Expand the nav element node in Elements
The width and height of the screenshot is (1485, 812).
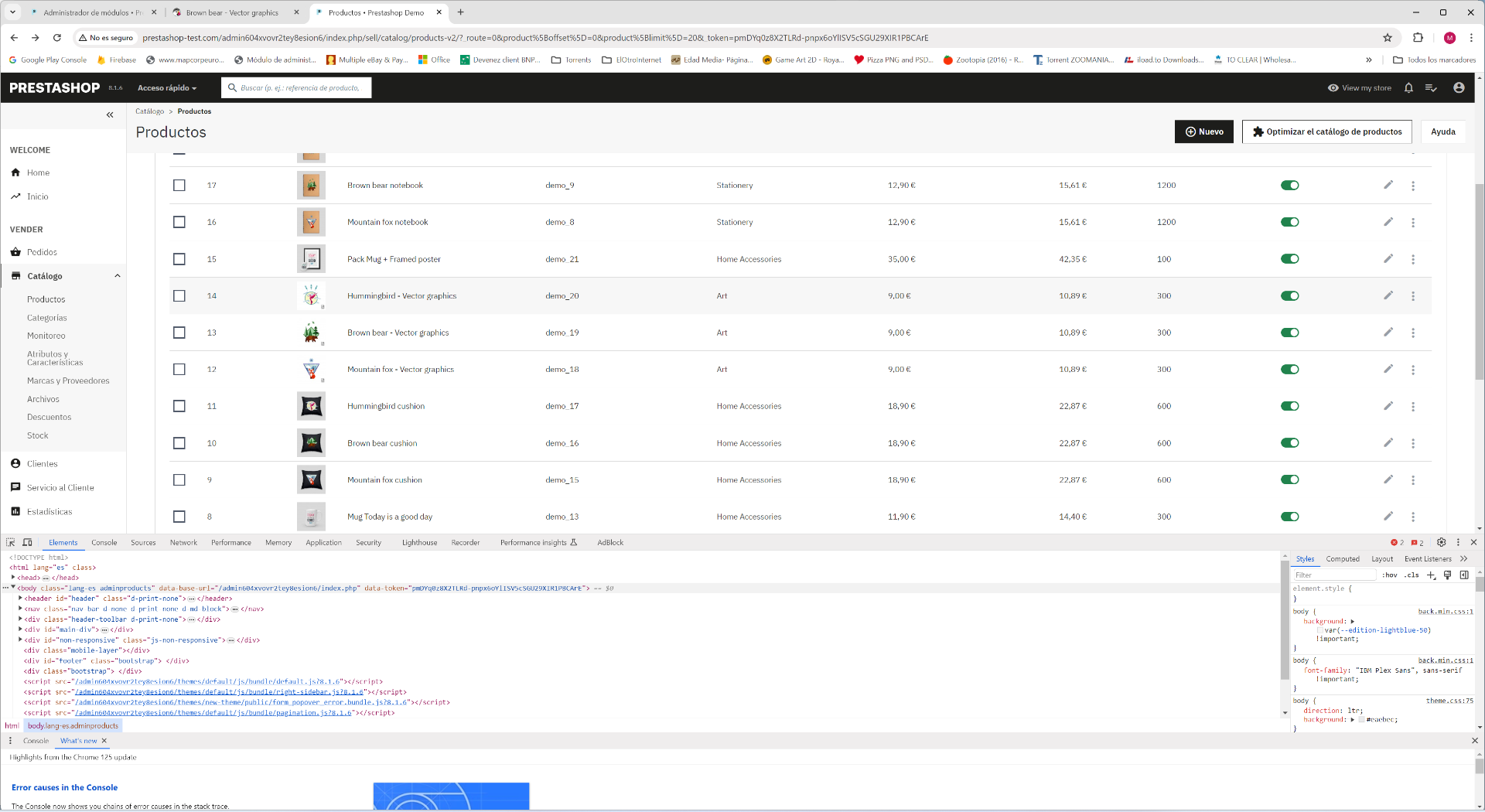[20, 609]
